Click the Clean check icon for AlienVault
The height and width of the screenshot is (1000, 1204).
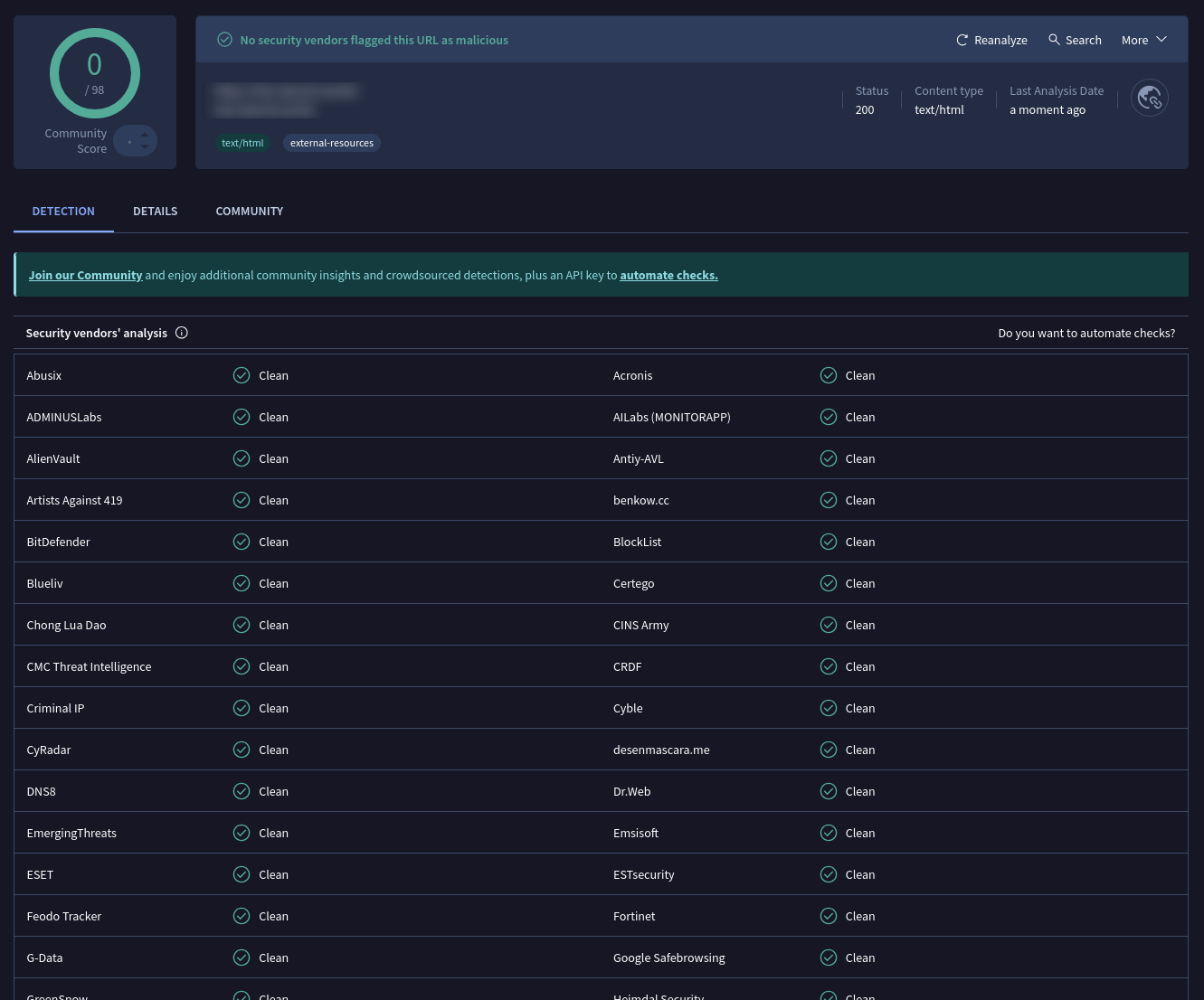(242, 458)
